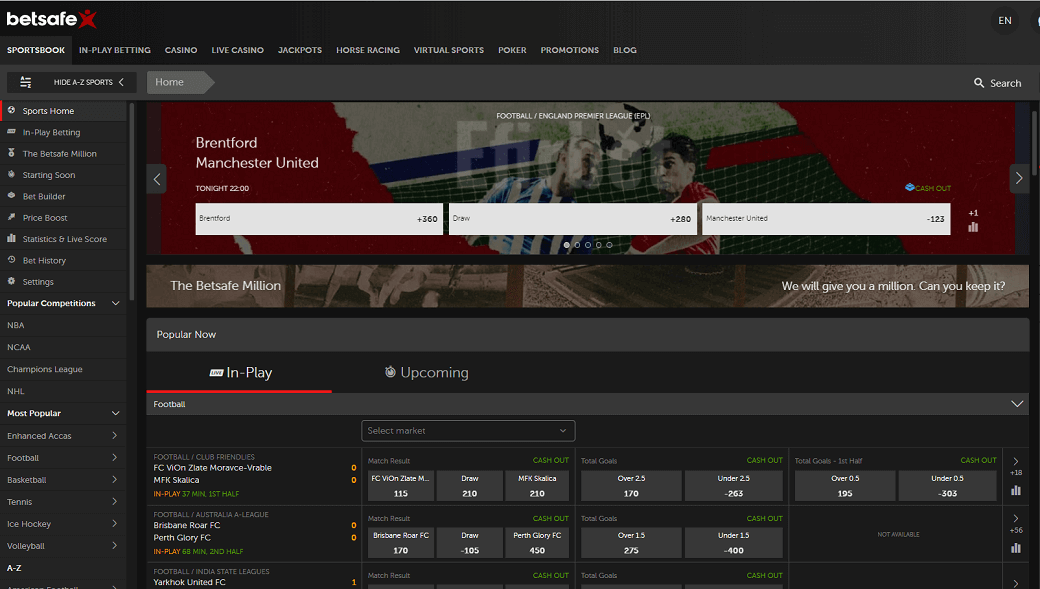1040x589 pixels.
Task: Click the Search magnifier icon
Action: tap(978, 83)
